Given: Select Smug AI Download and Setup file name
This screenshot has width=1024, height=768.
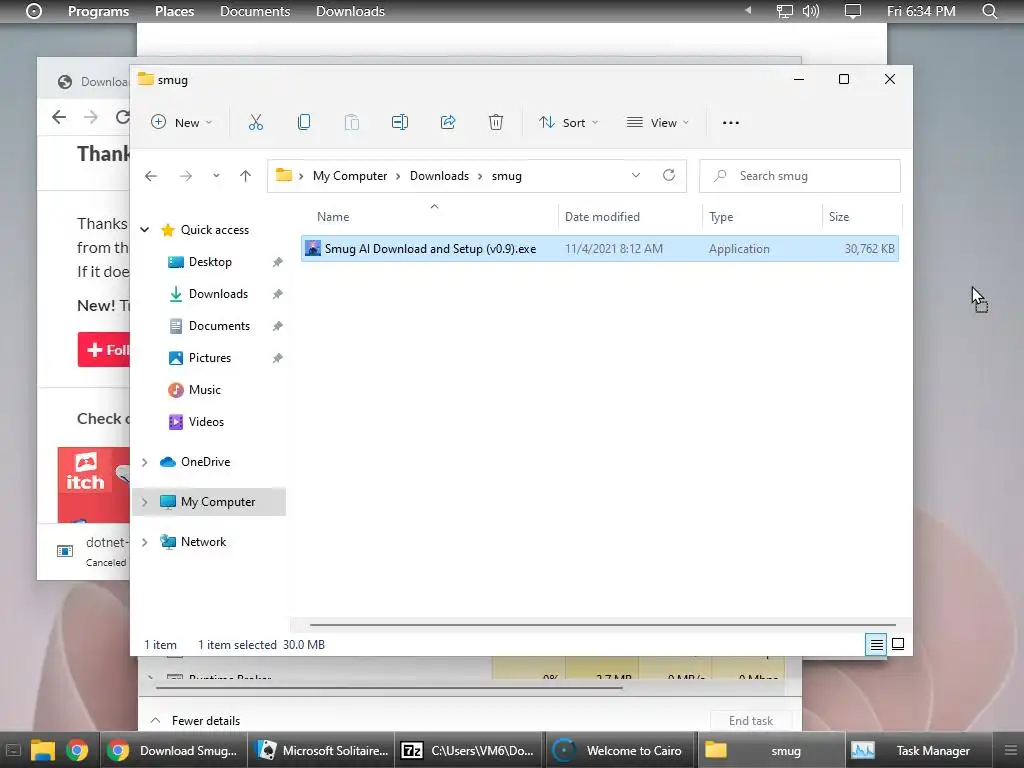Looking at the screenshot, I should coord(430,249).
